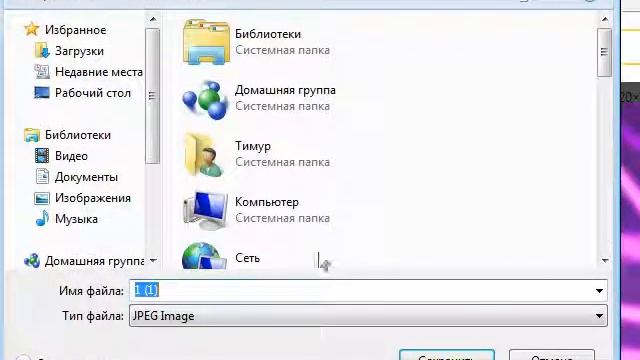This screenshot has height=360, width=640.
Task: Click file list scroll down arrow
Action: coord(604,260)
